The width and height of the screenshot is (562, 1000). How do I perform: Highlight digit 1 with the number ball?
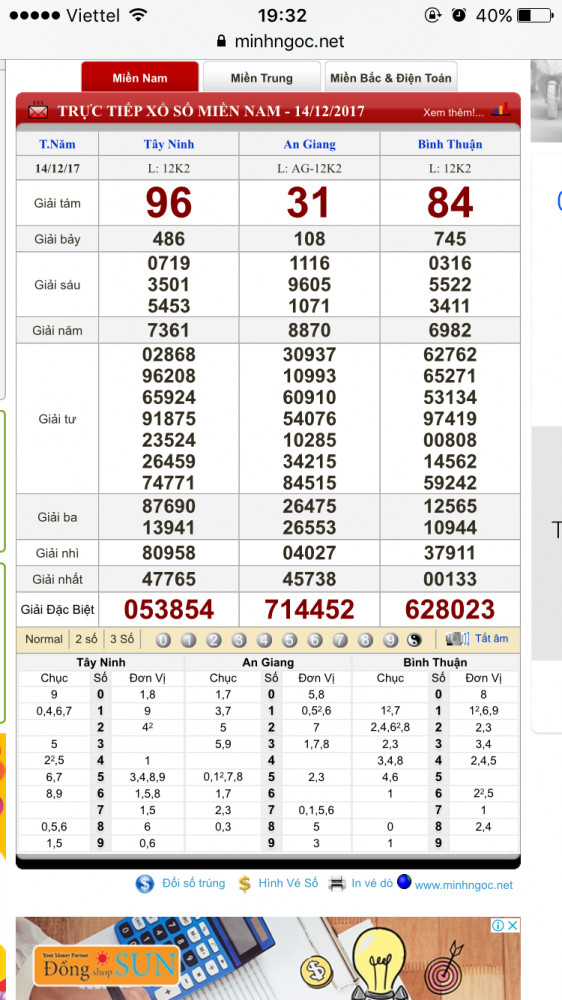coord(188,640)
